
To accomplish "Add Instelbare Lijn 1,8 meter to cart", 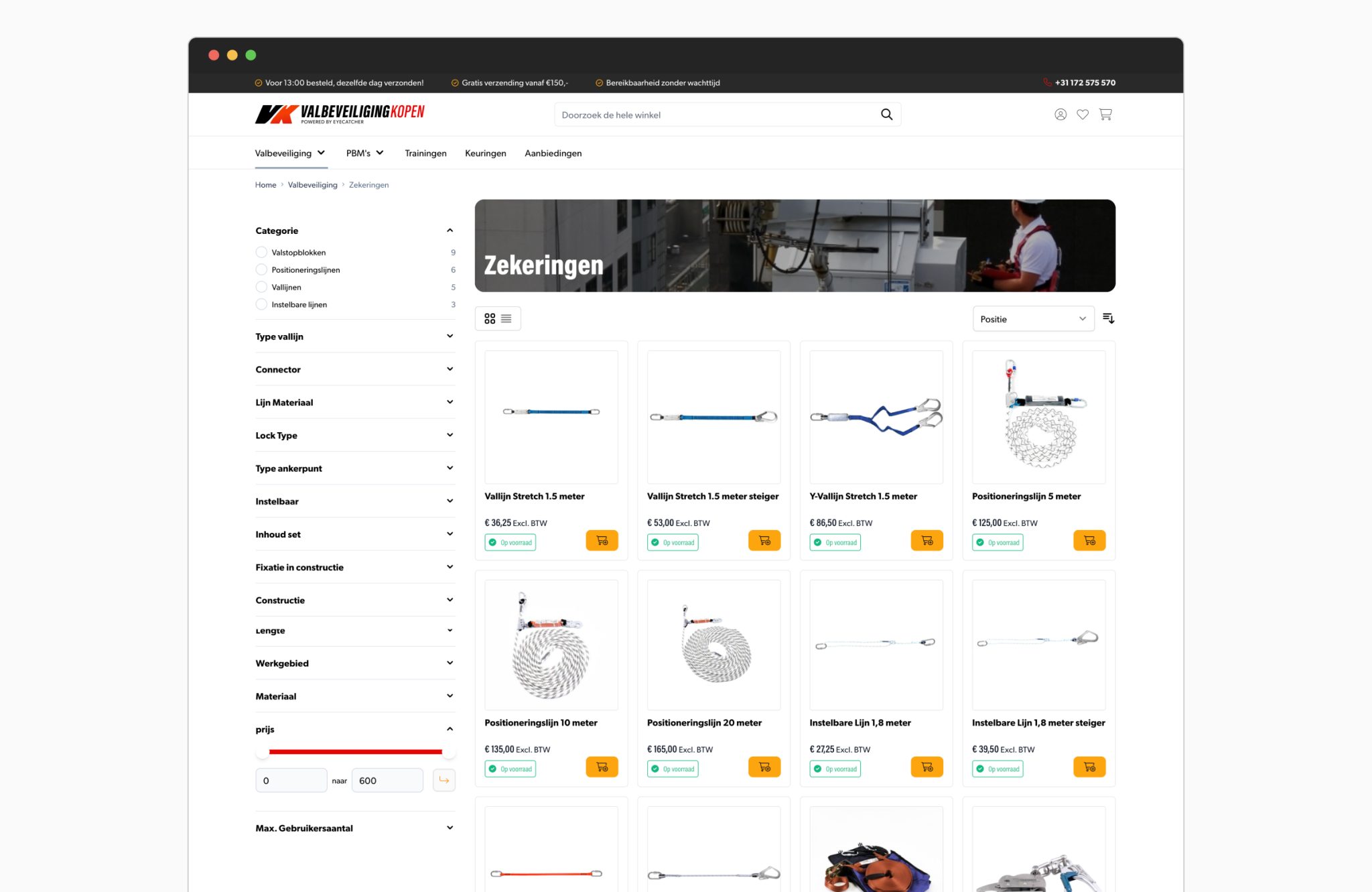I will [927, 767].
